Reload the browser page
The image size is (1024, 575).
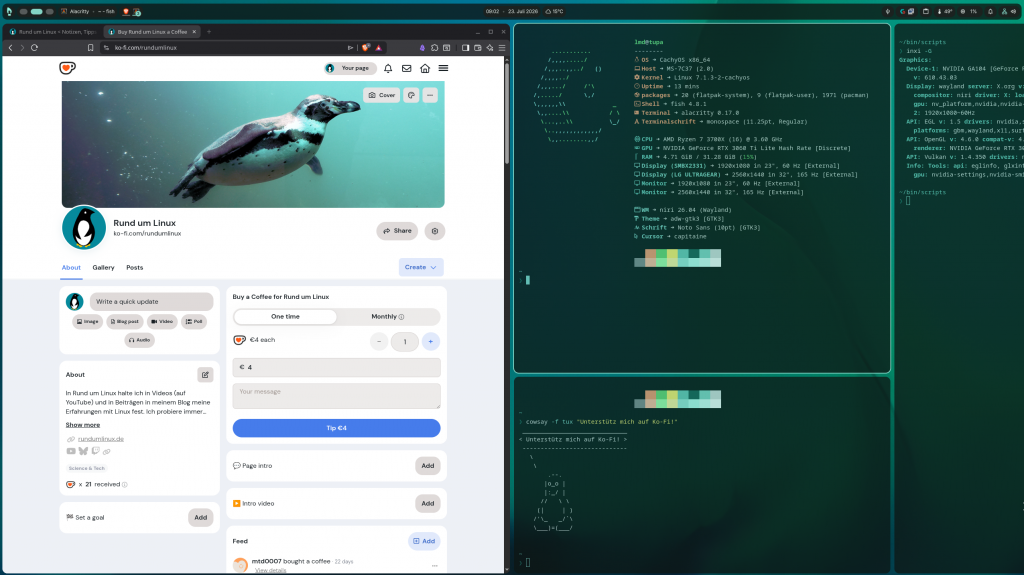coord(35,48)
